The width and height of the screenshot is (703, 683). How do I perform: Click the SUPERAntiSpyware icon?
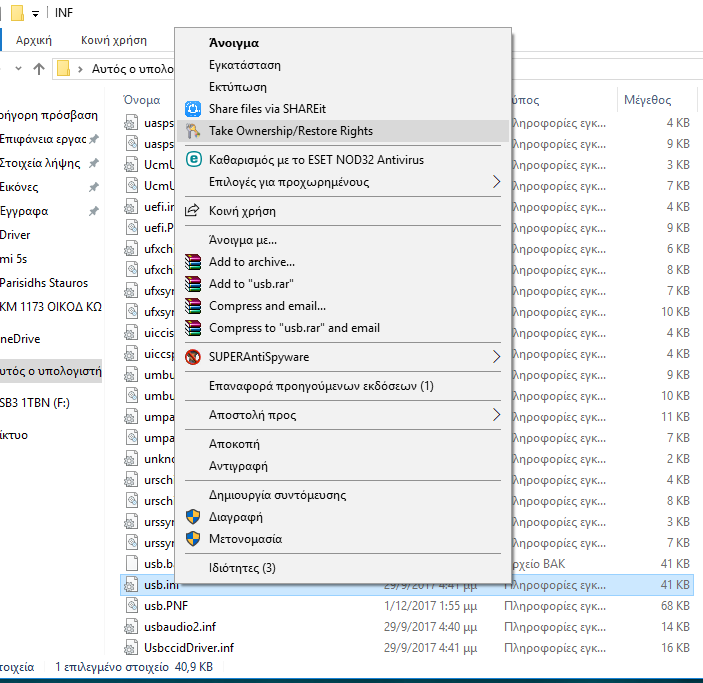click(193, 357)
